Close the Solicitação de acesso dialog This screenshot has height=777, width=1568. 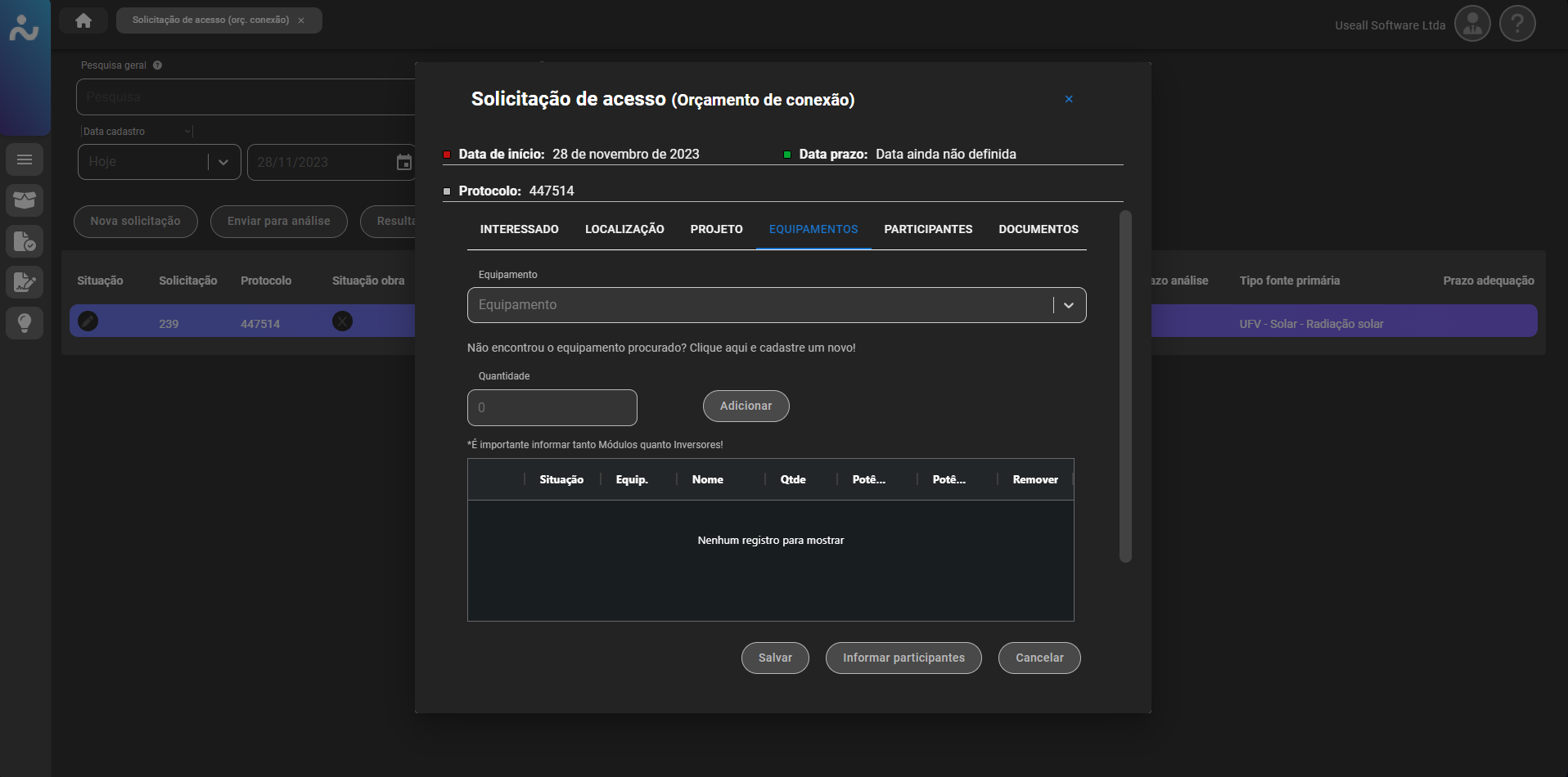coord(1068,99)
